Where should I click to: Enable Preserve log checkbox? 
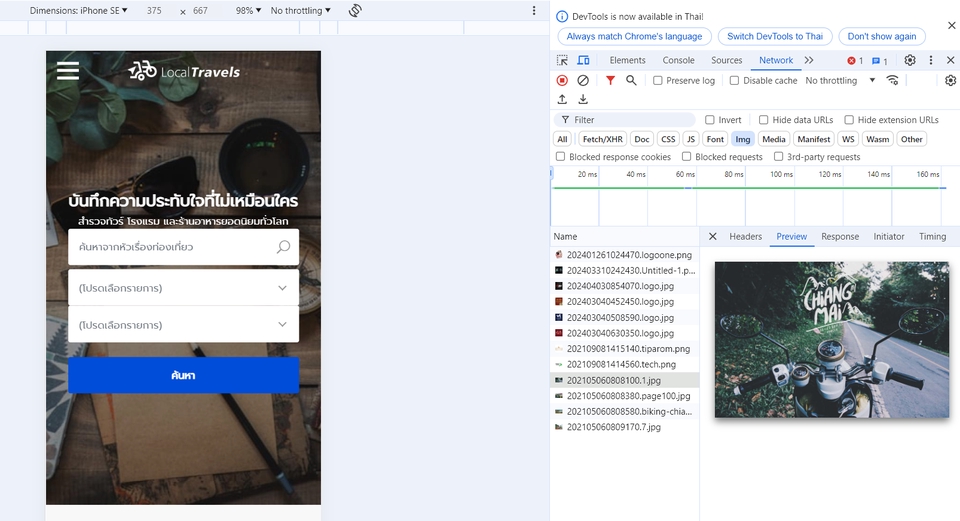click(658, 80)
